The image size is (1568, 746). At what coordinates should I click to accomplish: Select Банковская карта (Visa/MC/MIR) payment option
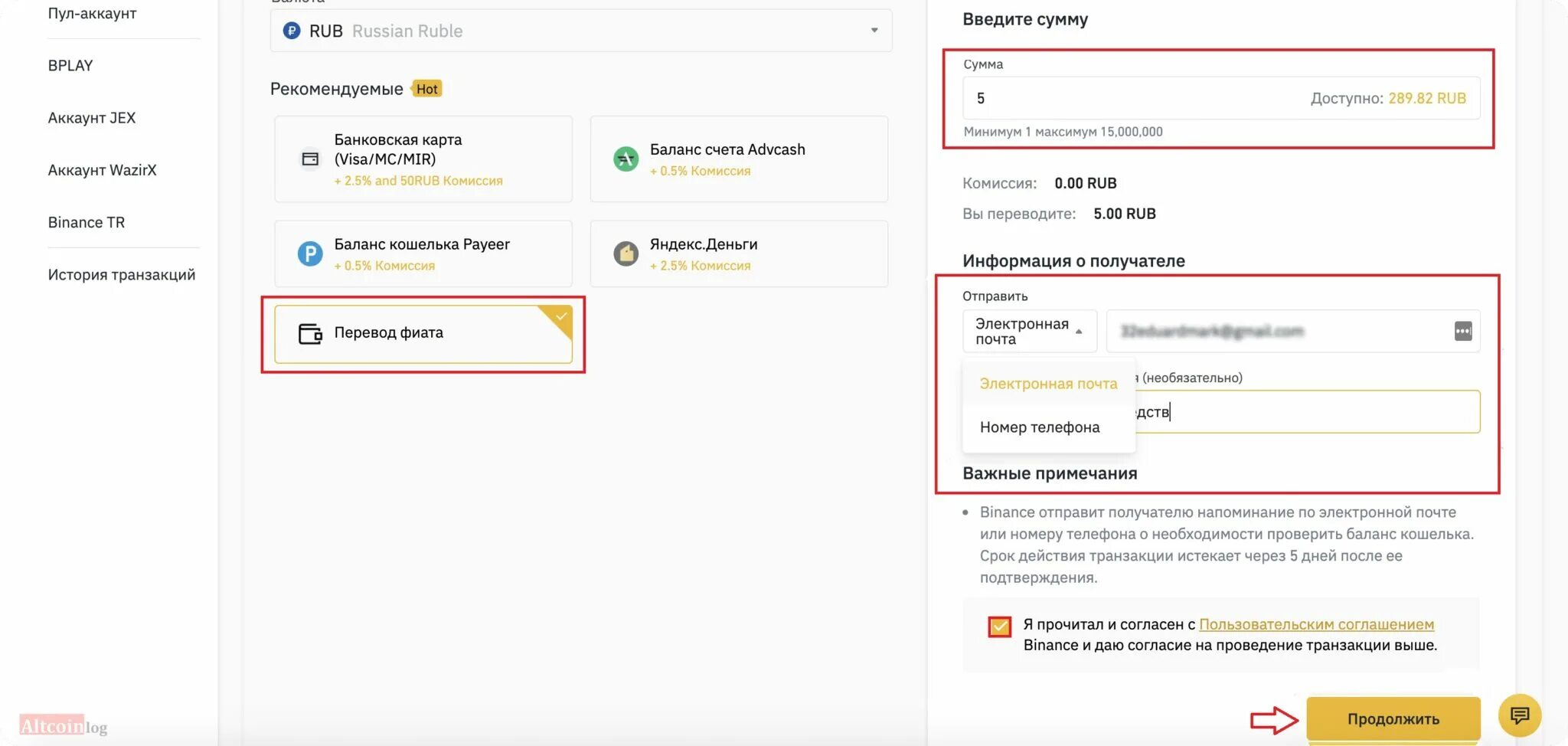click(x=423, y=159)
